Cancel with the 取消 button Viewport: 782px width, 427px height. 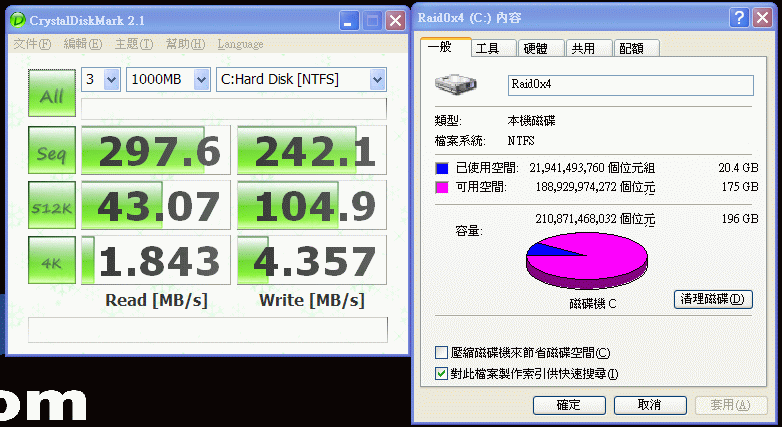[x=650, y=405]
